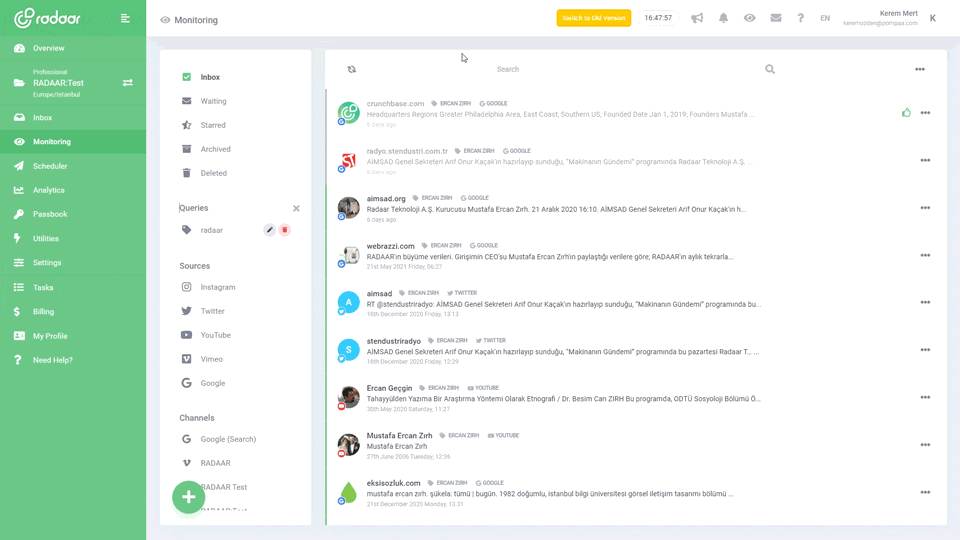Click the Switch to Old Version button
The width and height of the screenshot is (960, 540).
[x=594, y=18]
